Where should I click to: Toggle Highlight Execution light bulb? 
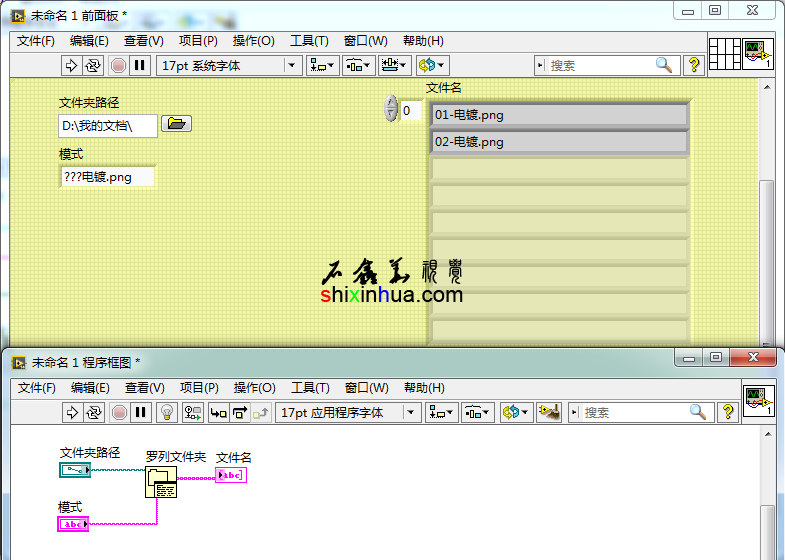[x=167, y=412]
